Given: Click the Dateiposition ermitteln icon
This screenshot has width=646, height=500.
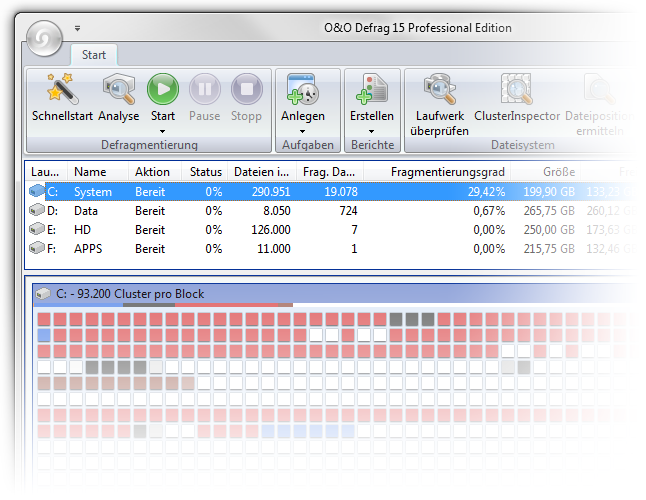Looking at the screenshot, I should tap(599, 89).
